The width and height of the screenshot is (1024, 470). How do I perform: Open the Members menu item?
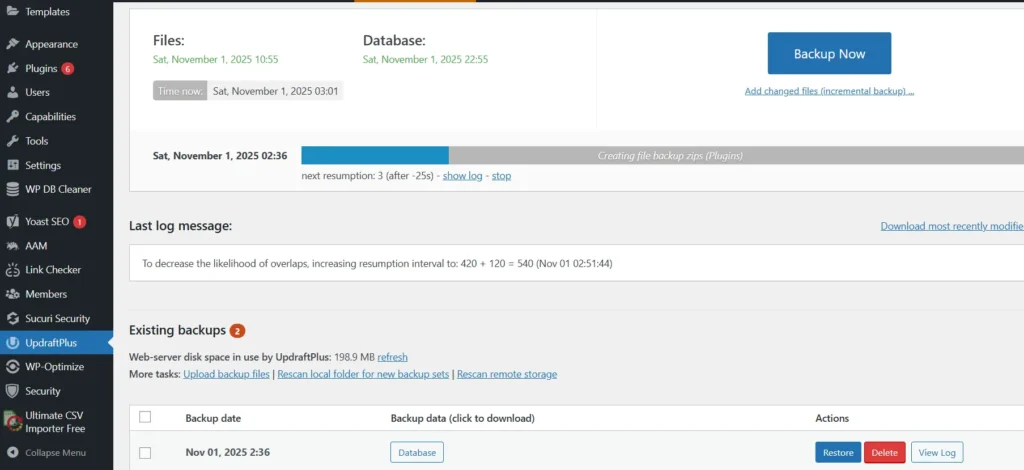click(46, 294)
